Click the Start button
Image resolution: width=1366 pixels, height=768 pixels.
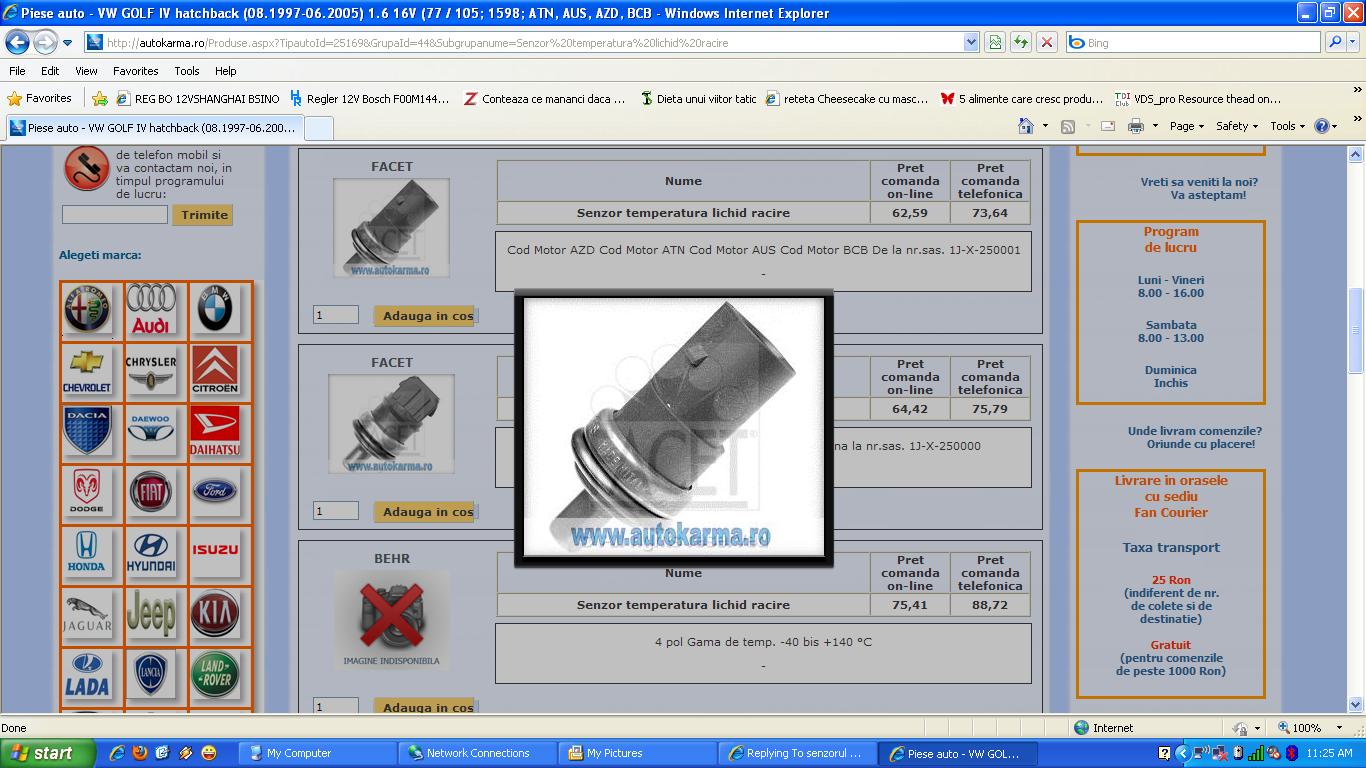(x=47, y=753)
